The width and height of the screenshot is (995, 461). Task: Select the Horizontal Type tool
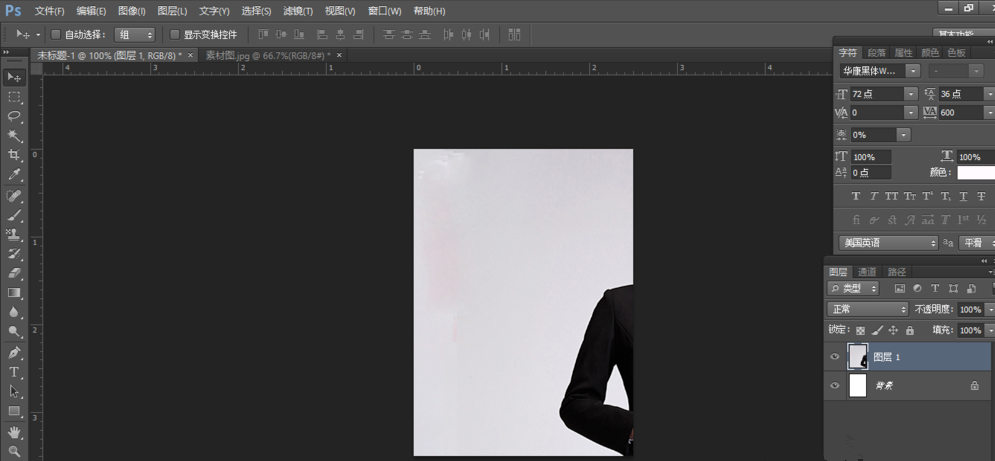click(14, 371)
